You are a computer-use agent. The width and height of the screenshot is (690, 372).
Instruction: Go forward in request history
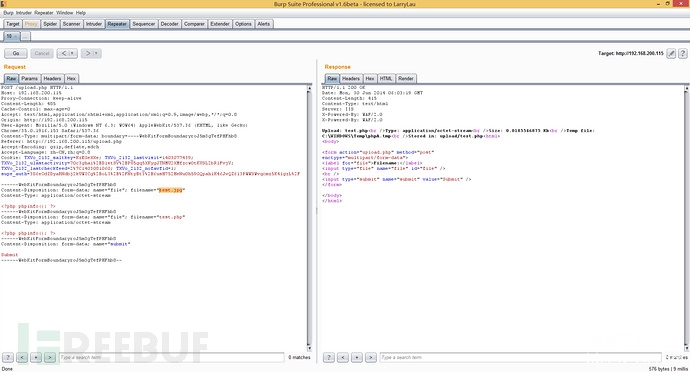coord(88,54)
